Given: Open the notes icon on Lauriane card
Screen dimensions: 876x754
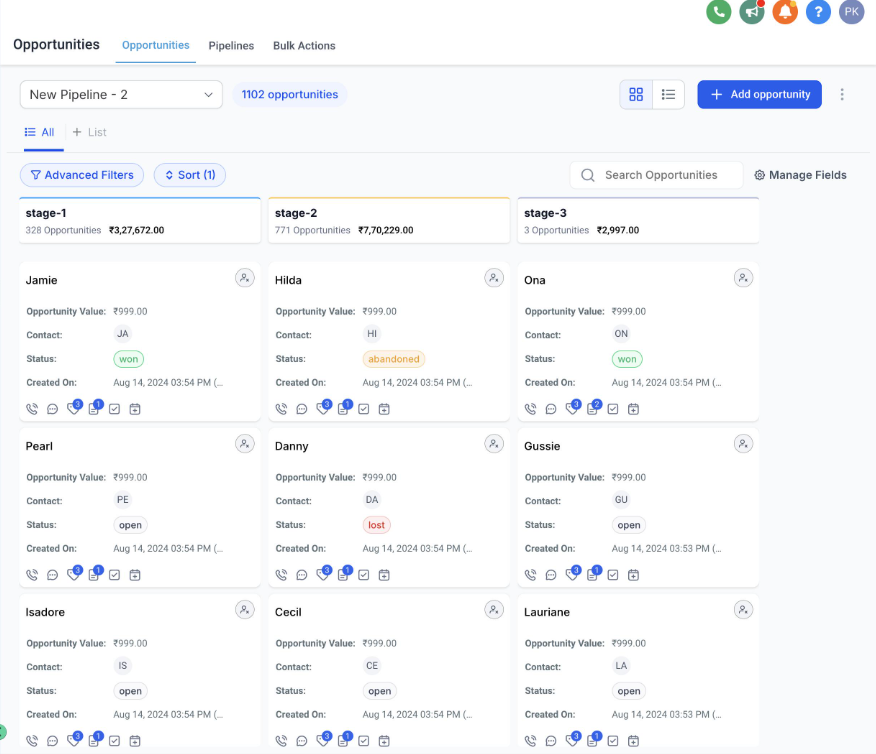Looking at the screenshot, I should [592, 740].
